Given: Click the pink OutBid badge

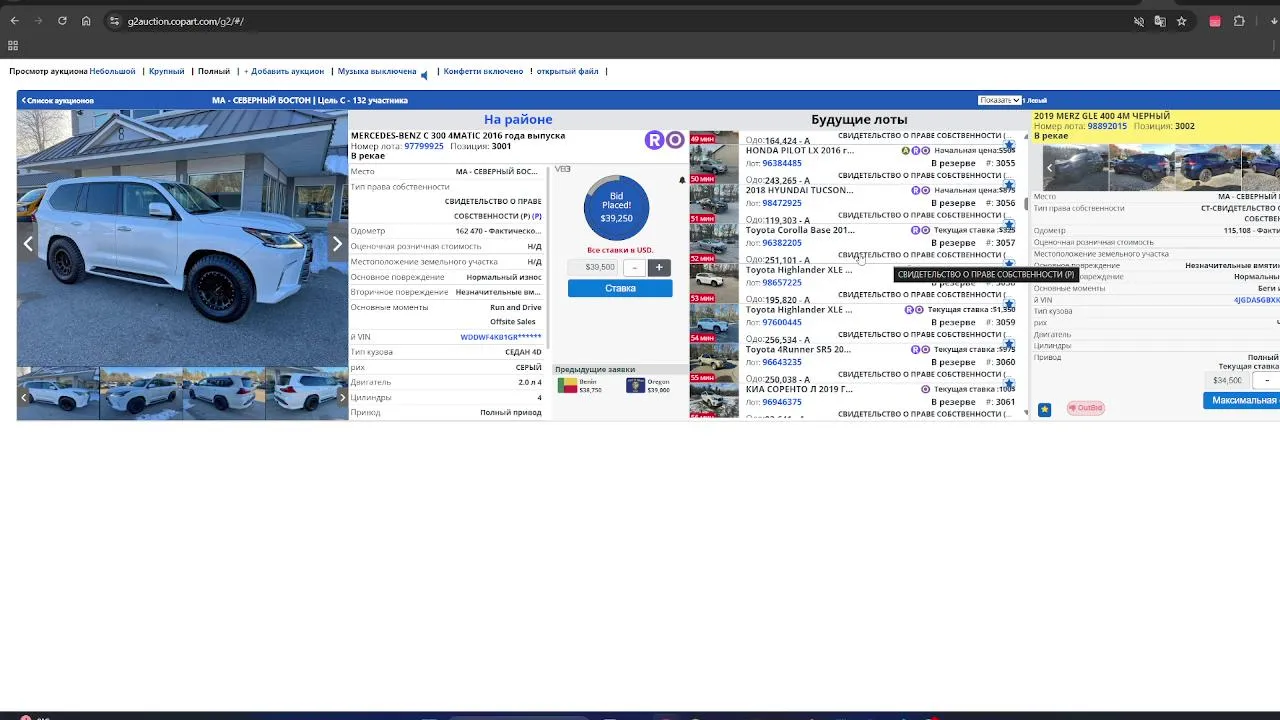Looking at the screenshot, I should click(x=1085, y=408).
